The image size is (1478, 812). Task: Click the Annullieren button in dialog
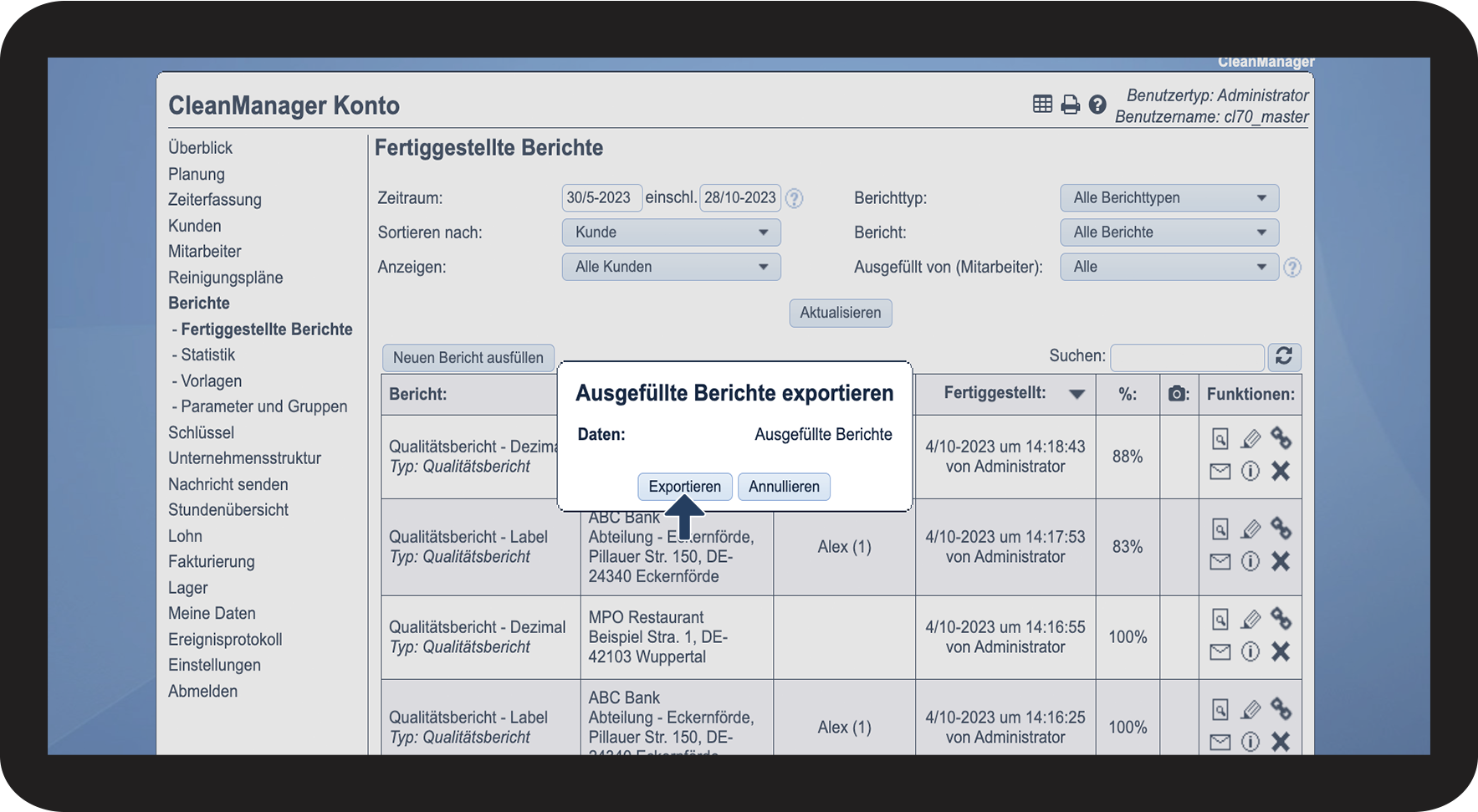[x=784, y=487]
